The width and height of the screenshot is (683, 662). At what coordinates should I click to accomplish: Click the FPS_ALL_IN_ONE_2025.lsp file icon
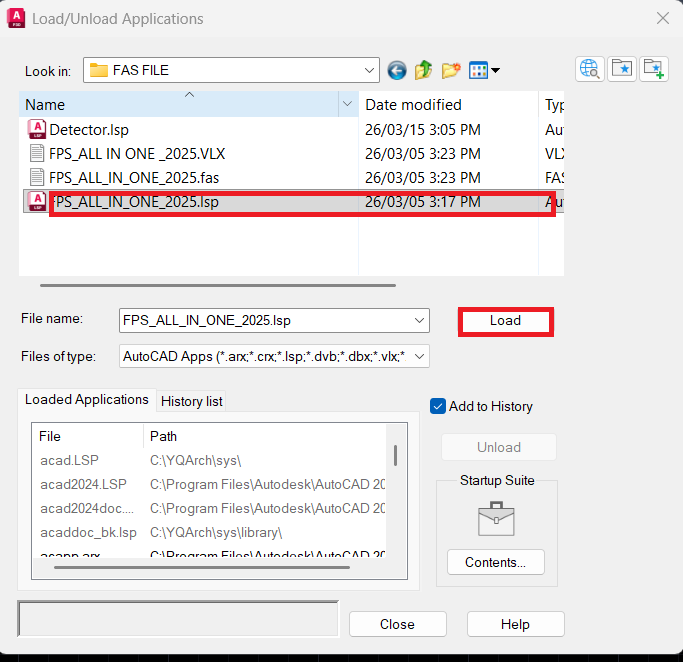37,202
